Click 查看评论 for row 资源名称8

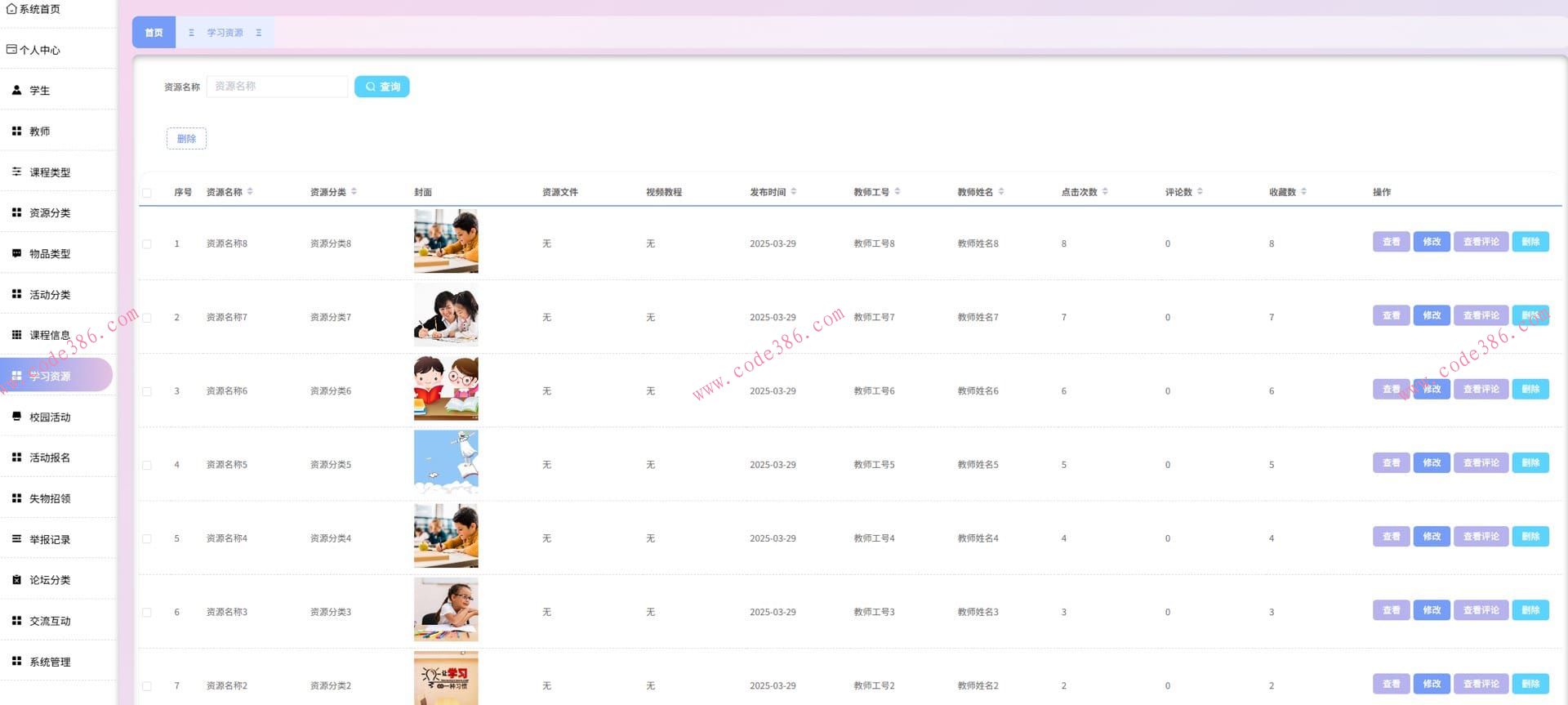[x=1481, y=242]
